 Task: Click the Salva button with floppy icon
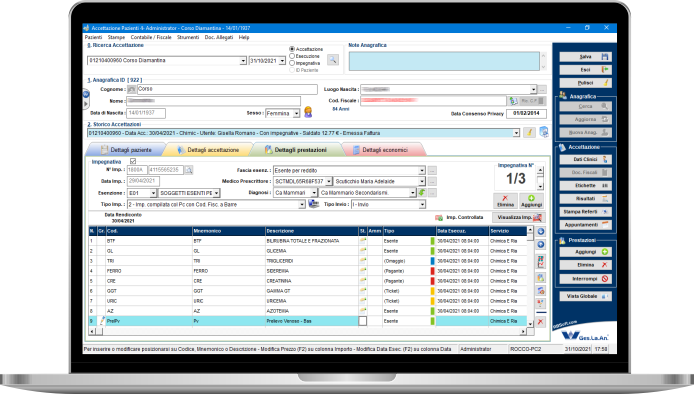click(x=586, y=57)
